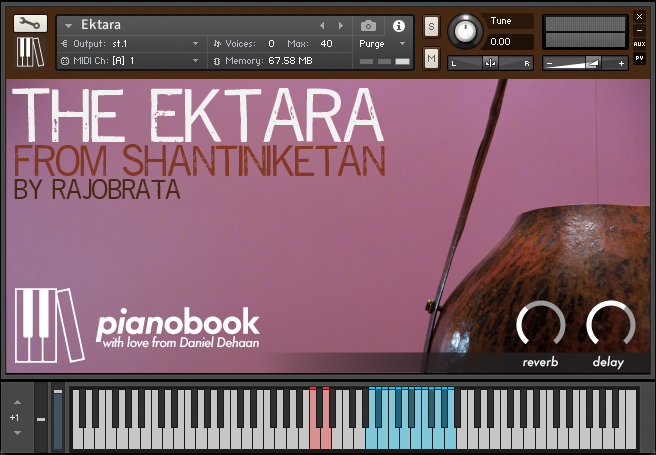Click the camera snapshot icon
This screenshot has width=656, height=455.
click(368, 25)
